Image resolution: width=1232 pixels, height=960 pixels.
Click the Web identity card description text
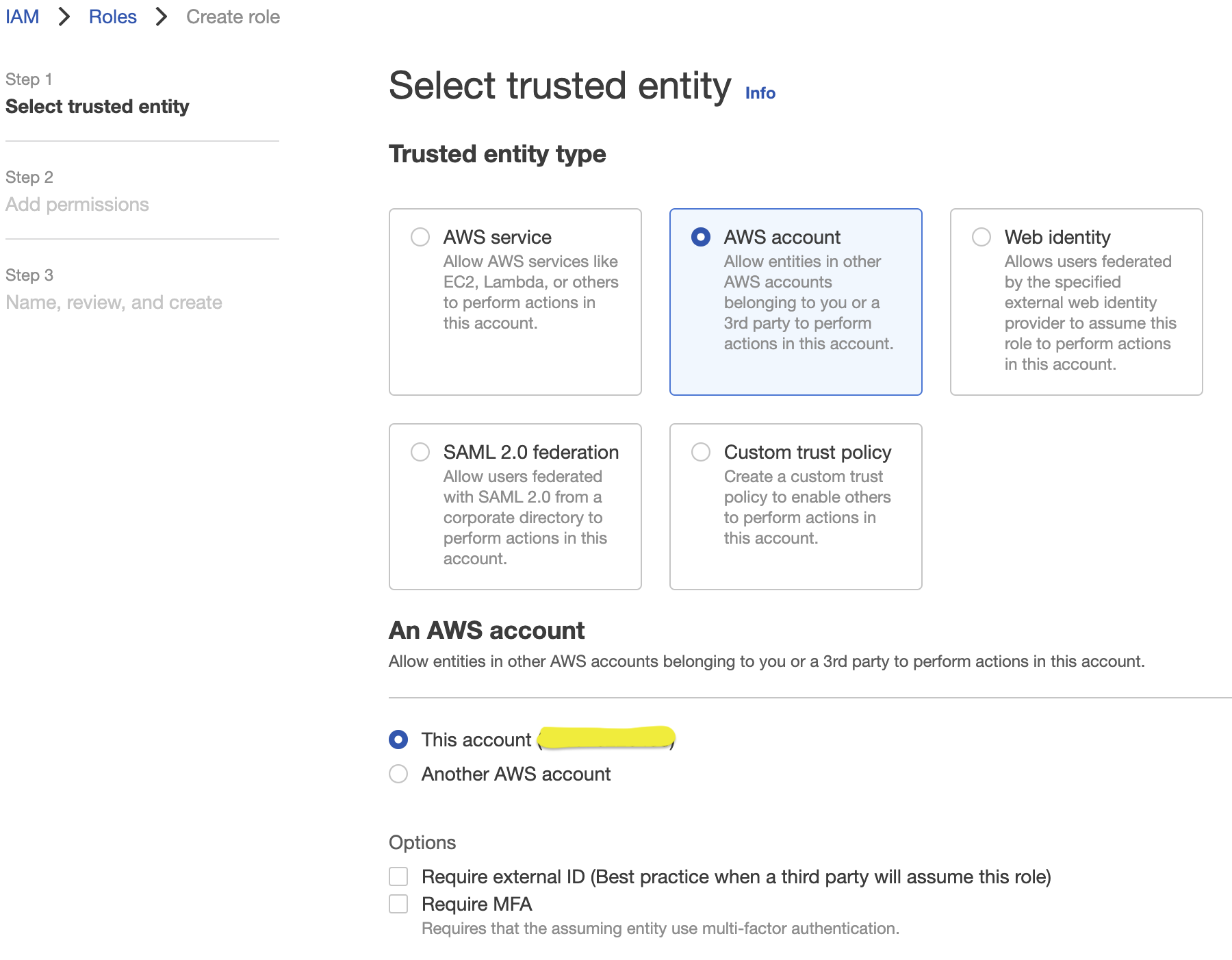1090,313
